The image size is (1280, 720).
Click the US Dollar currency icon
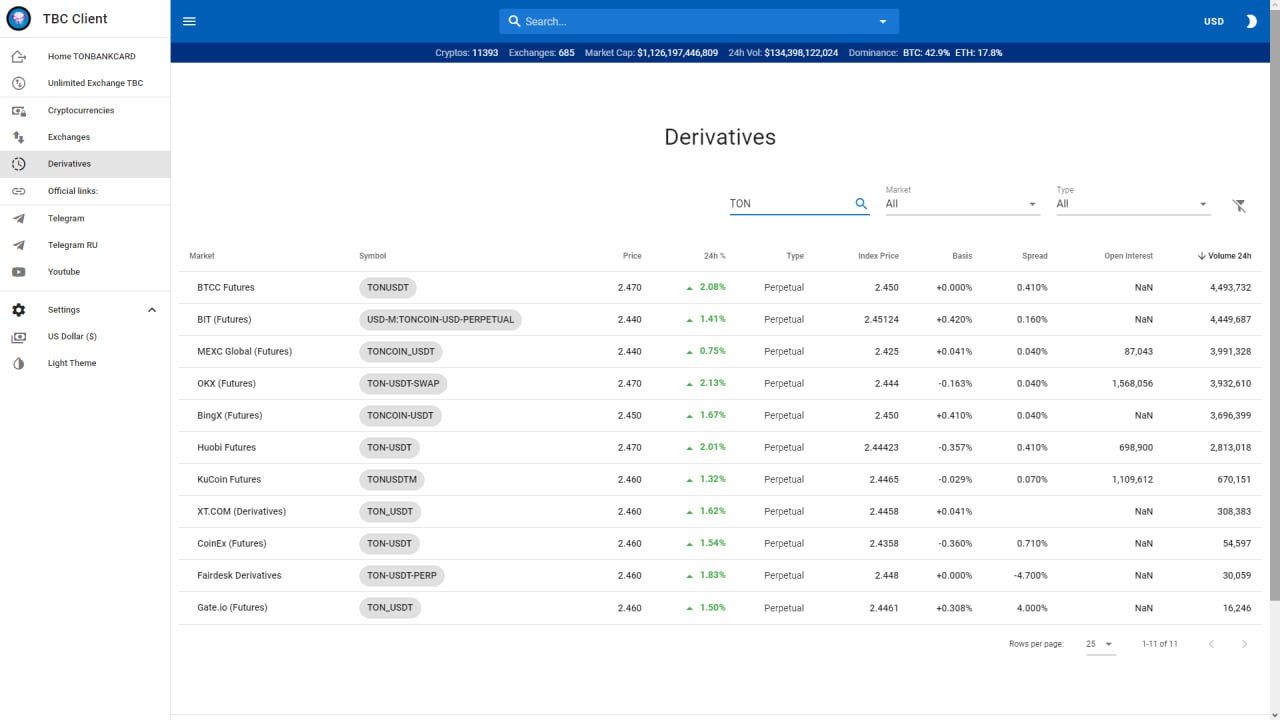point(19,337)
